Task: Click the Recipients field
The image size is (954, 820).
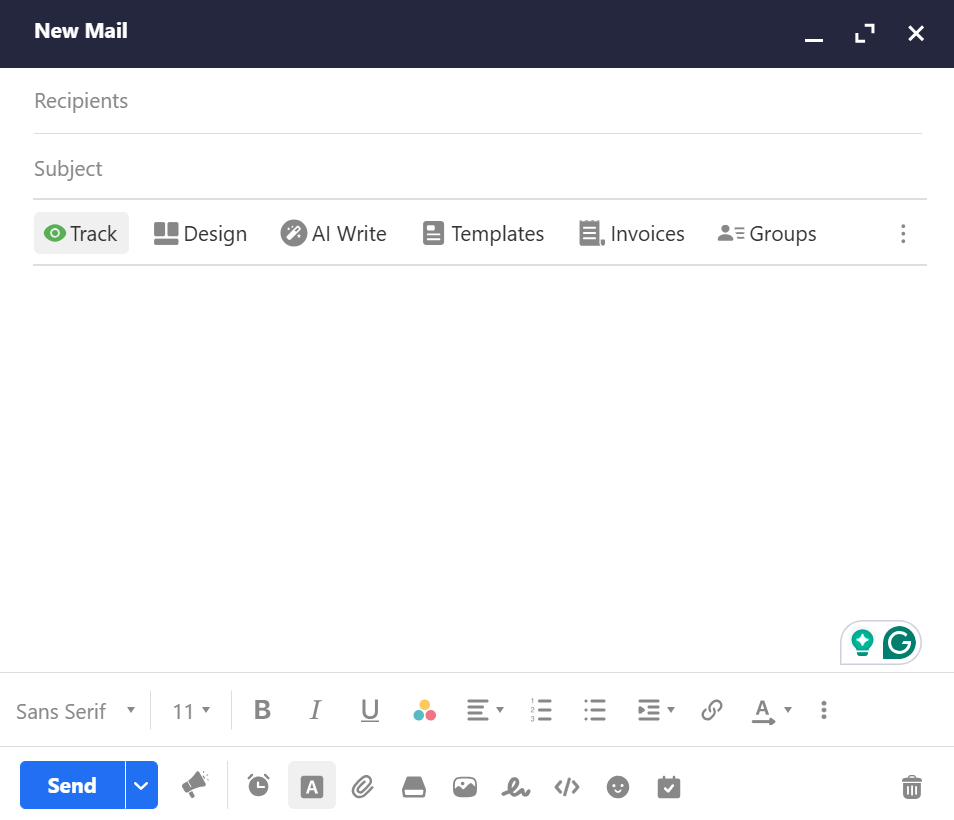Action: [478, 101]
